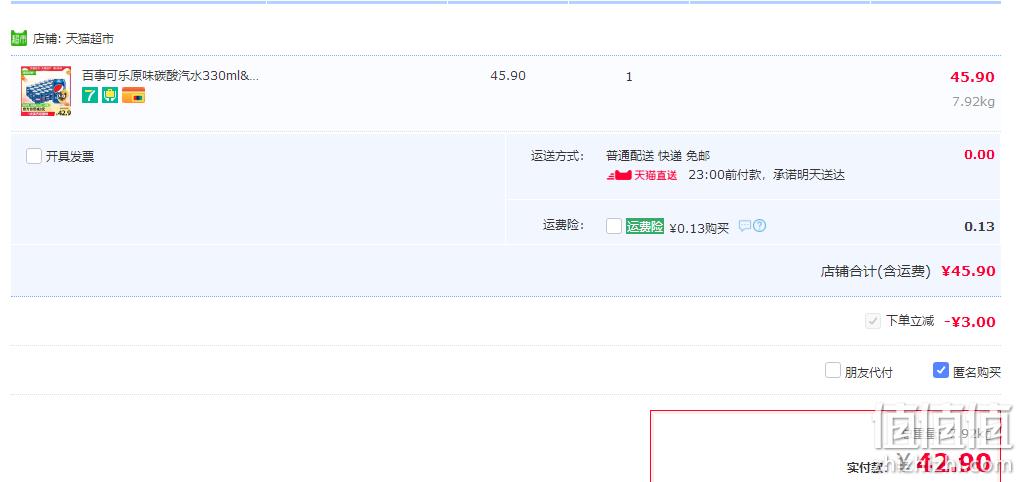1022x482 pixels.
Task: Check the 开具发票 invoice checkbox
Action: coord(34,156)
